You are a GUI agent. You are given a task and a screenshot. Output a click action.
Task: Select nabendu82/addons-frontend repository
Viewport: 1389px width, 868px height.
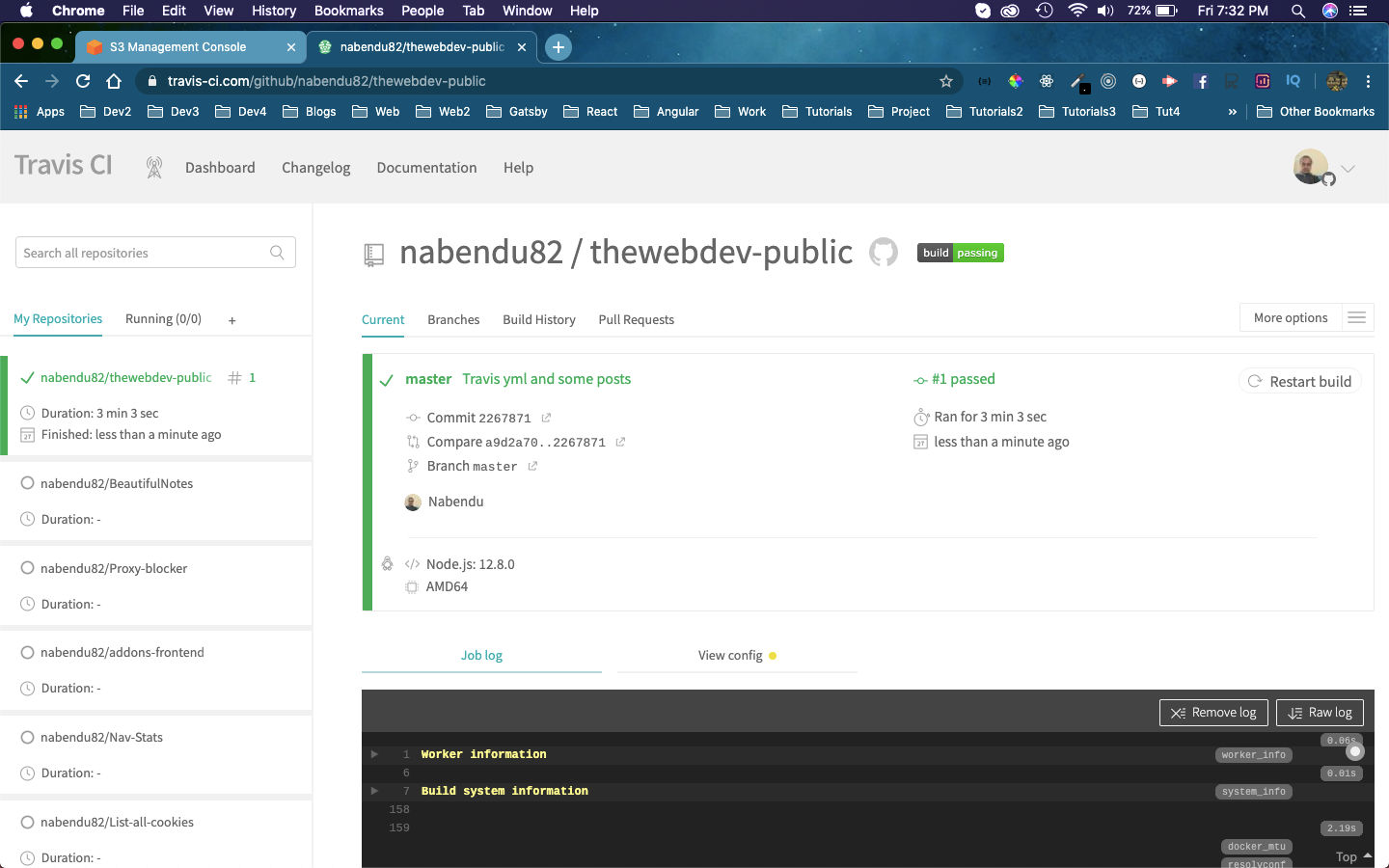[x=123, y=652]
